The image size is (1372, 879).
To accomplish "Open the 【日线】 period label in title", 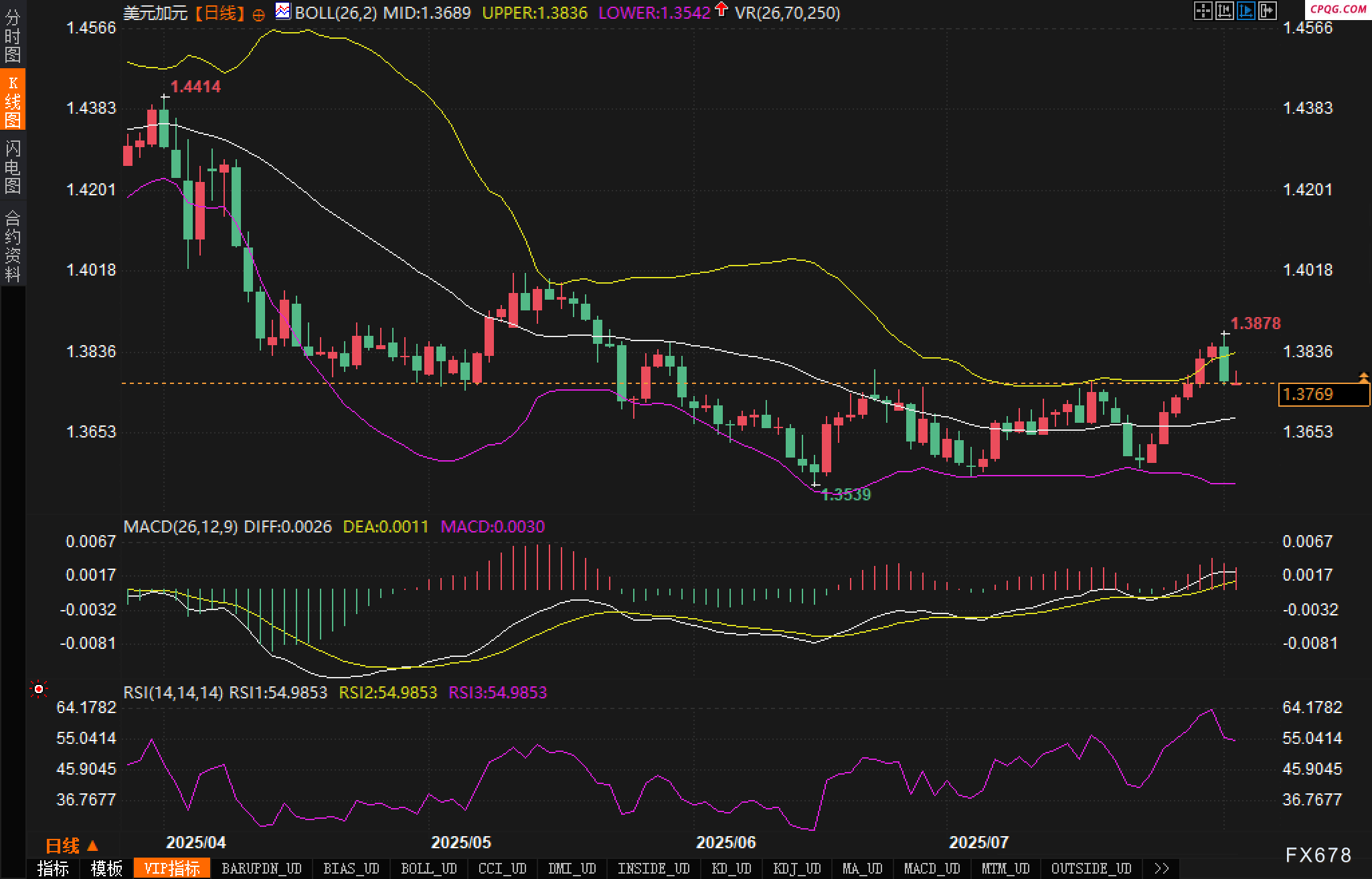I will tap(221, 13).
